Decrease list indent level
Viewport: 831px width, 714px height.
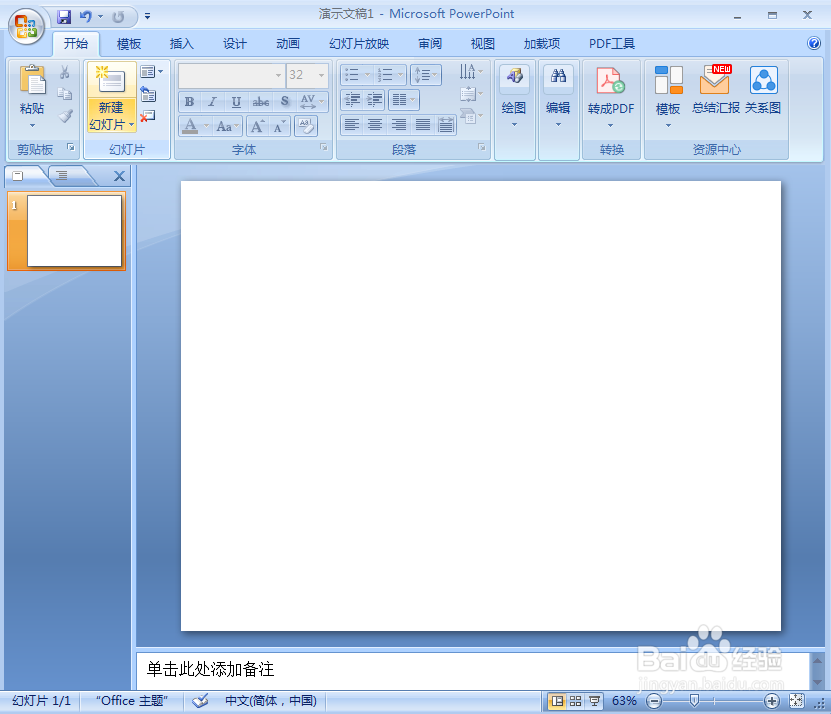(x=352, y=99)
